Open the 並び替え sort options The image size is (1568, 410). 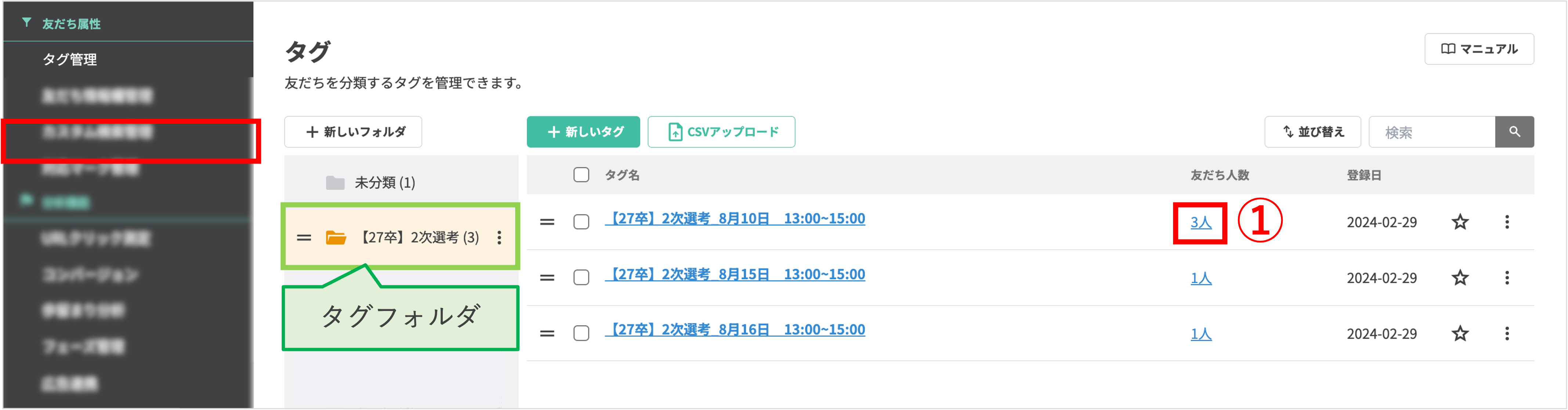[1312, 132]
